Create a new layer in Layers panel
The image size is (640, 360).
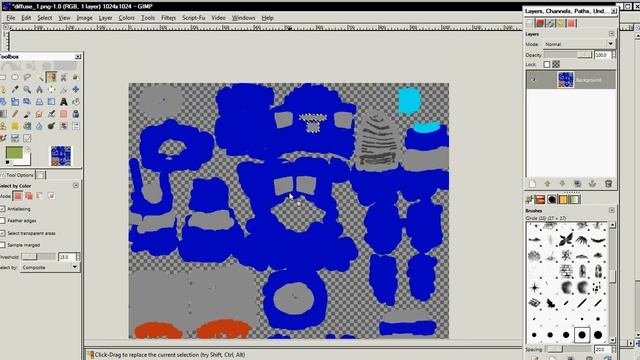[533, 184]
